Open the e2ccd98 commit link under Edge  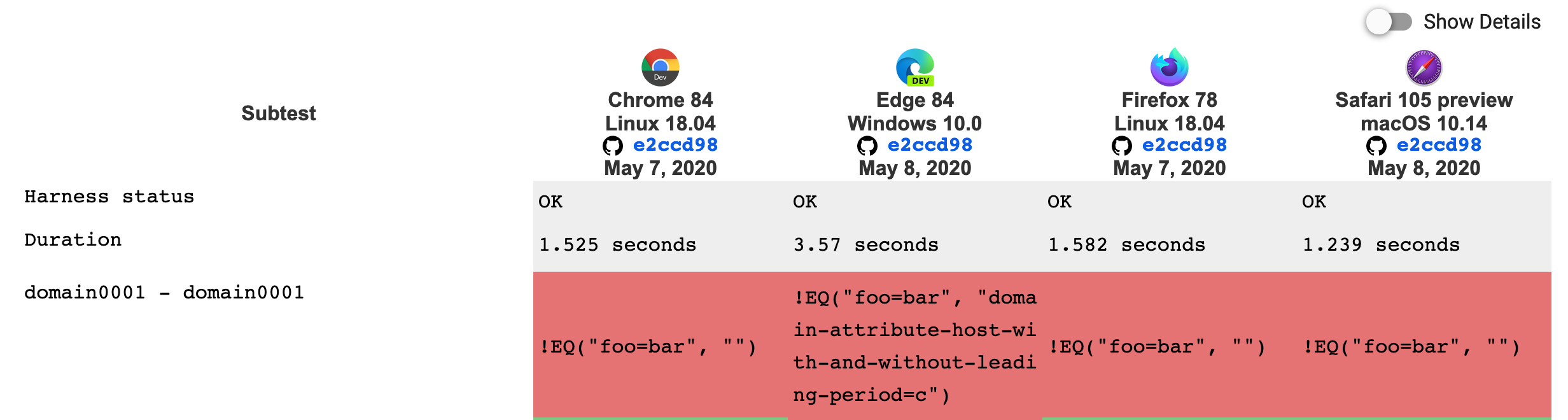[930, 144]
